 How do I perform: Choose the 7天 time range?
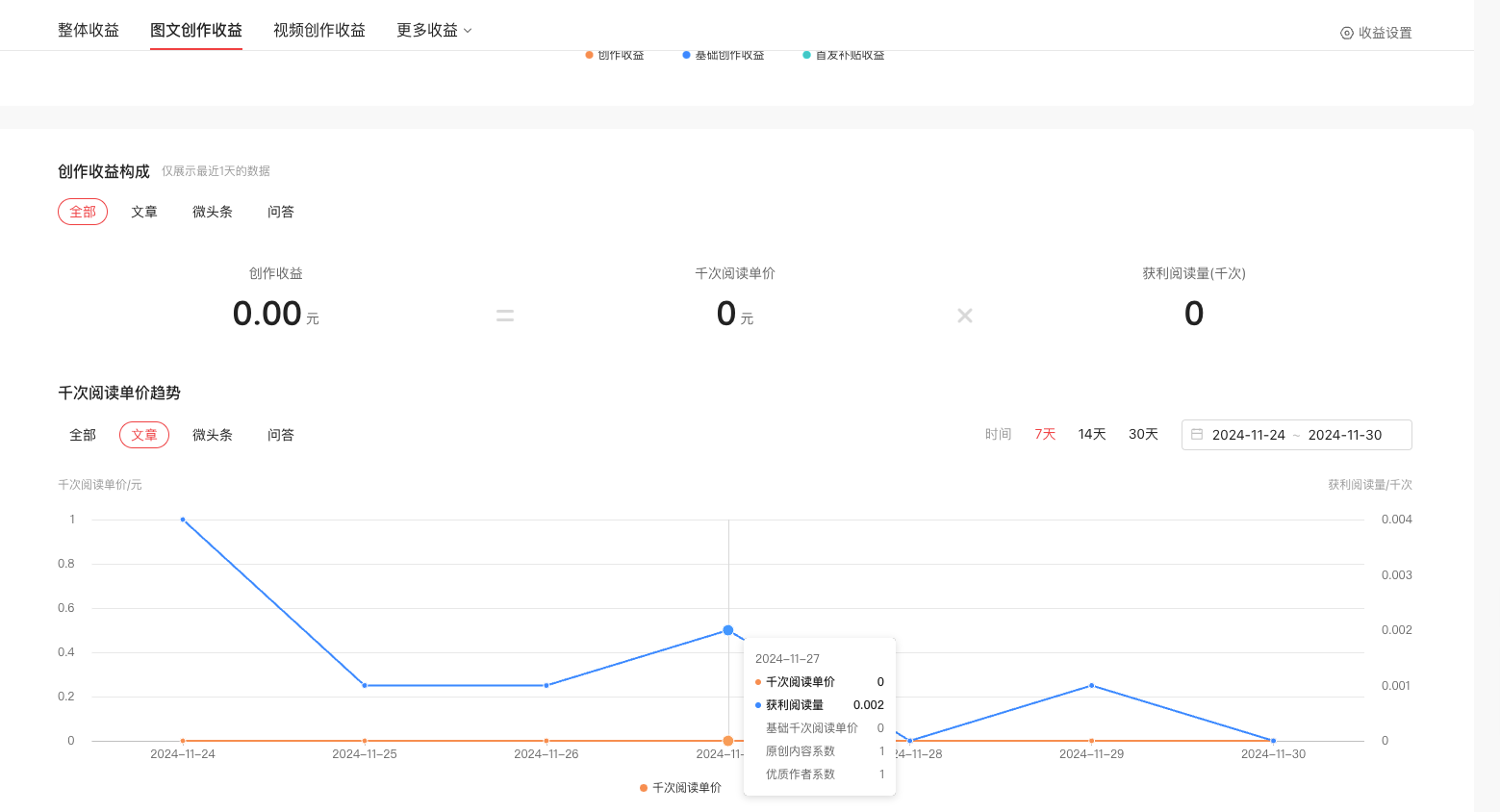click(x=1045, y=435)
